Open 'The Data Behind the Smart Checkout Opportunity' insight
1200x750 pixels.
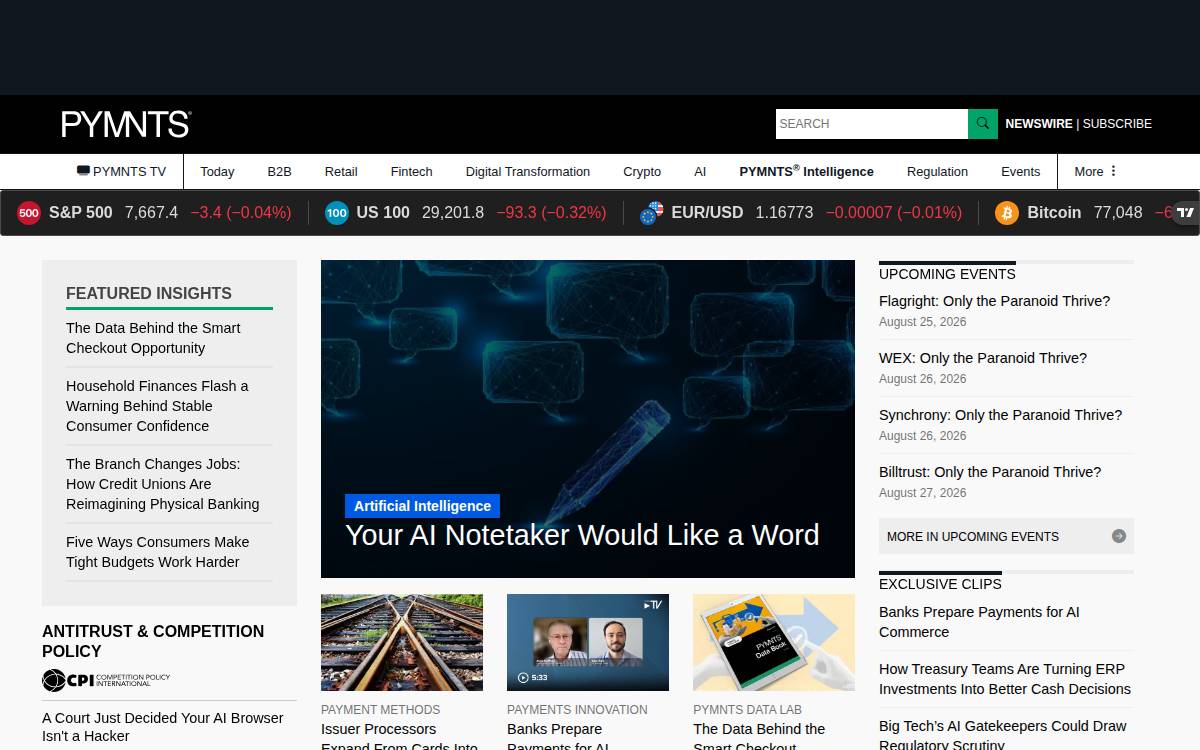(153, 338)
